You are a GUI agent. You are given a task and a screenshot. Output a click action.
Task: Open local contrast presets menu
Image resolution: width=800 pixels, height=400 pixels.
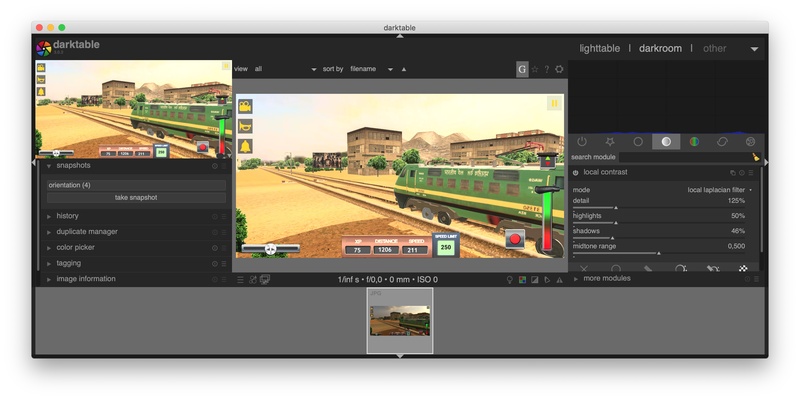coord(751,173)
